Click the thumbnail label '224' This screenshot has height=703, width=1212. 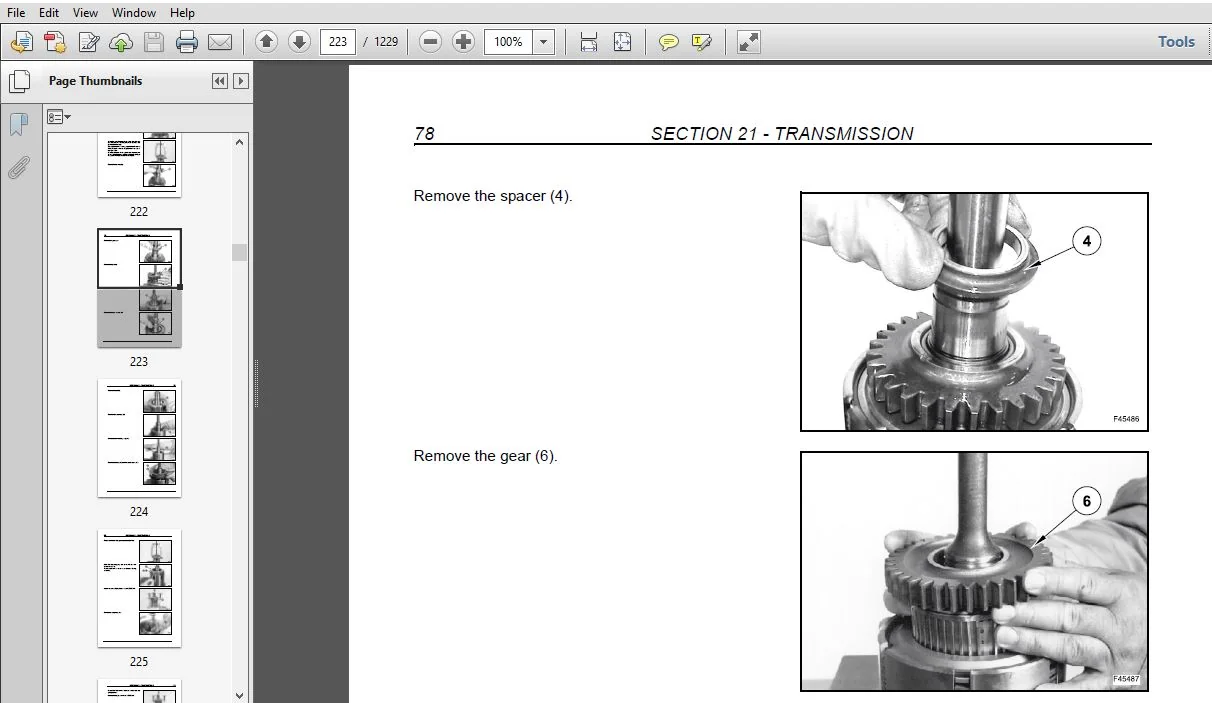[139, 512]
